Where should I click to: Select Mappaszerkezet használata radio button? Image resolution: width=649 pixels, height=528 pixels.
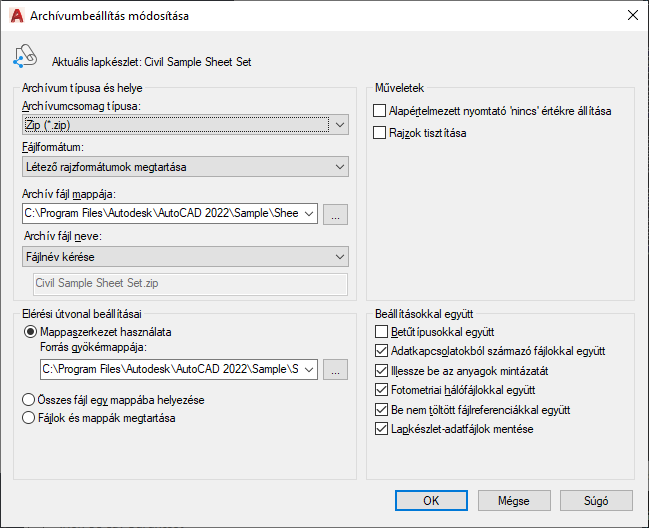click(x=30, y=331)
